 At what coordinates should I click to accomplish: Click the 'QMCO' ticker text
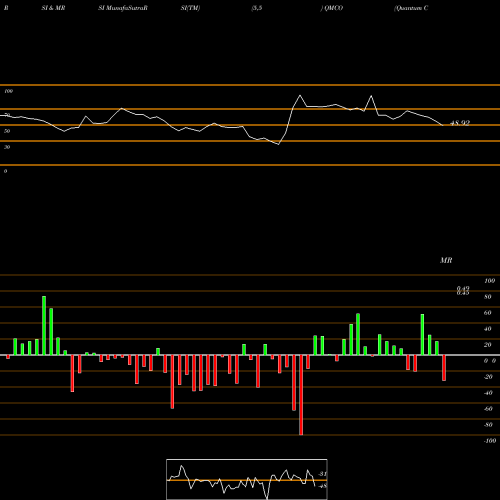click(x=333, y=8)
